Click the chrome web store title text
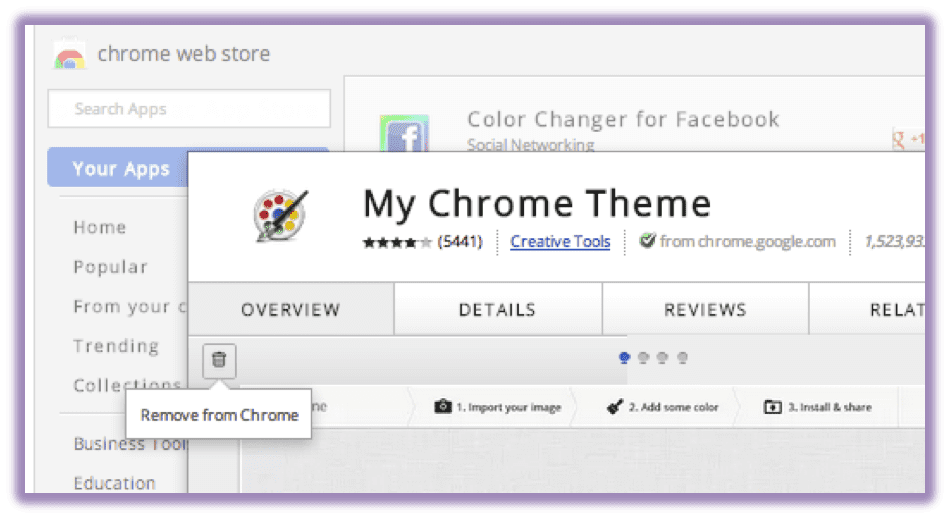 [184, 54]
